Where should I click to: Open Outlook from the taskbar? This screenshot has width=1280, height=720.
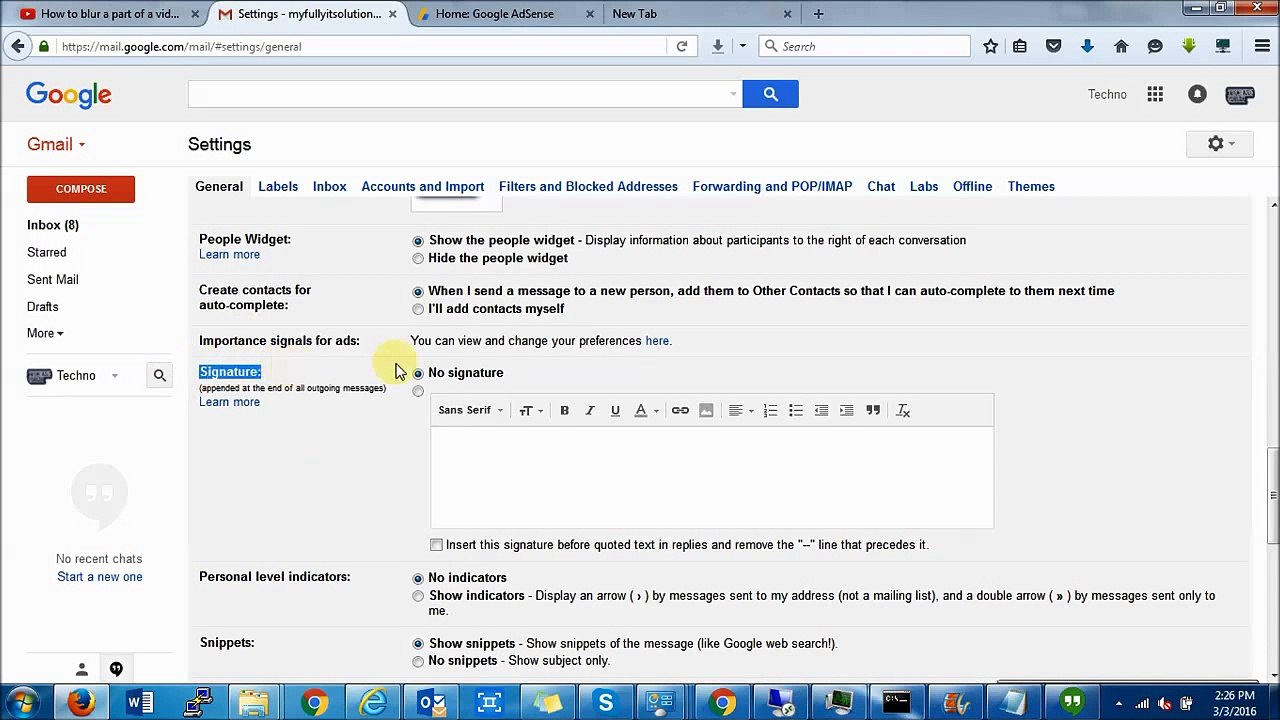pyautogui.click(x=431, y=703)
